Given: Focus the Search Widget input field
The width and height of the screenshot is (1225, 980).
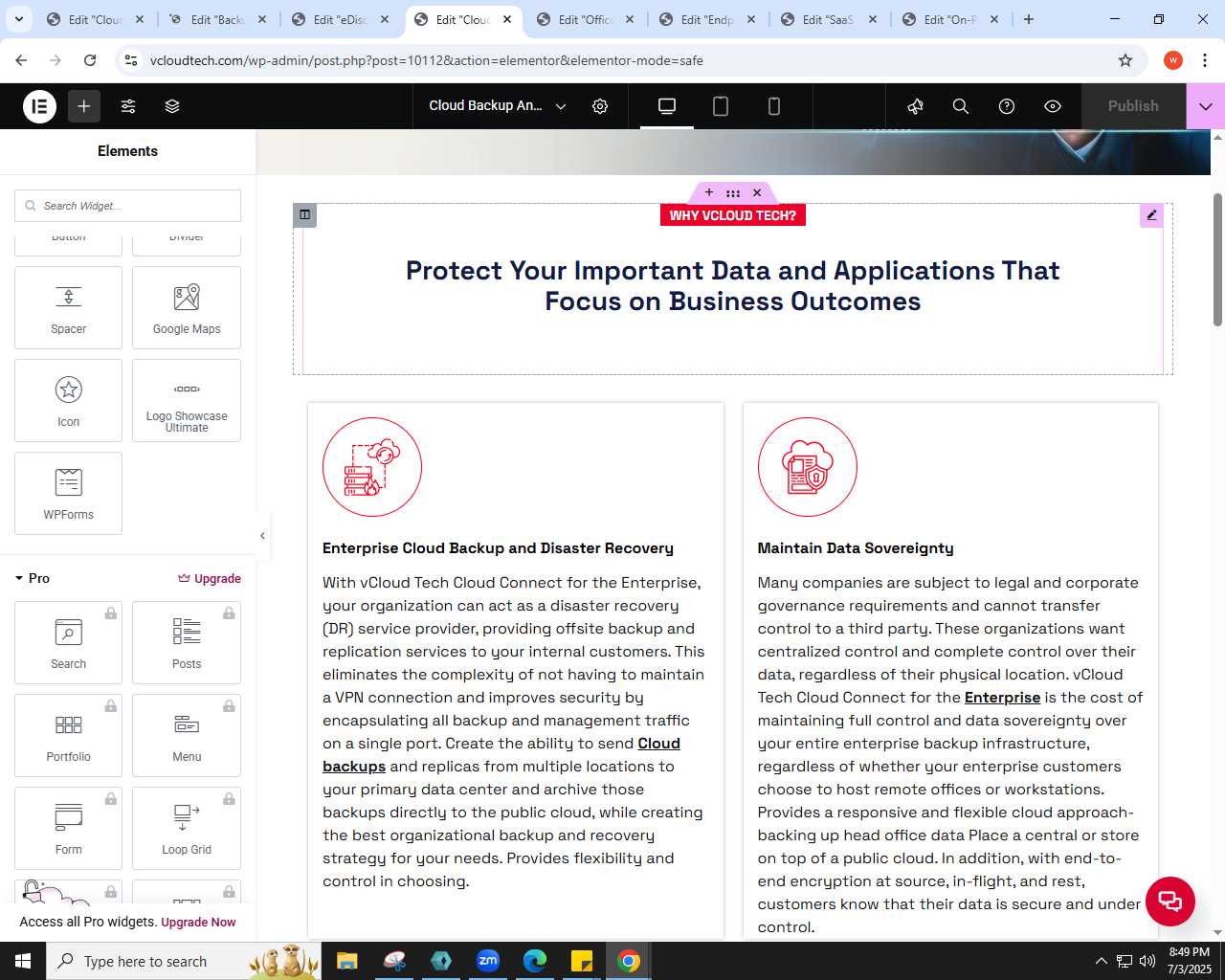Looking at the screenshot, I should click(x=127, y=206).
